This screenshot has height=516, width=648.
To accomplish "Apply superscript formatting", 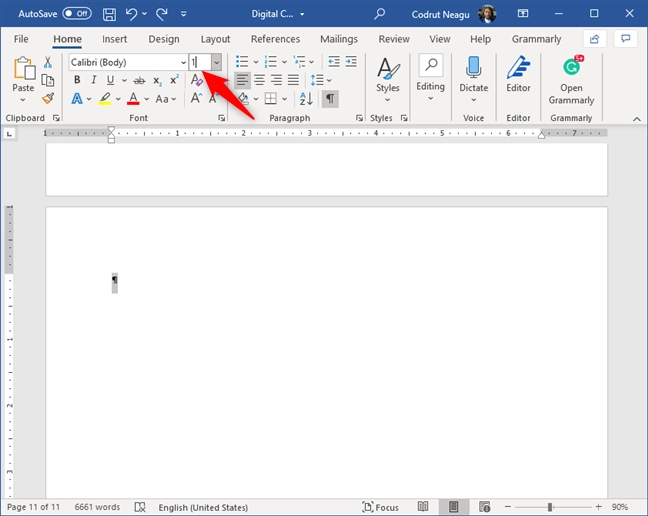I will tap(174, 80).
